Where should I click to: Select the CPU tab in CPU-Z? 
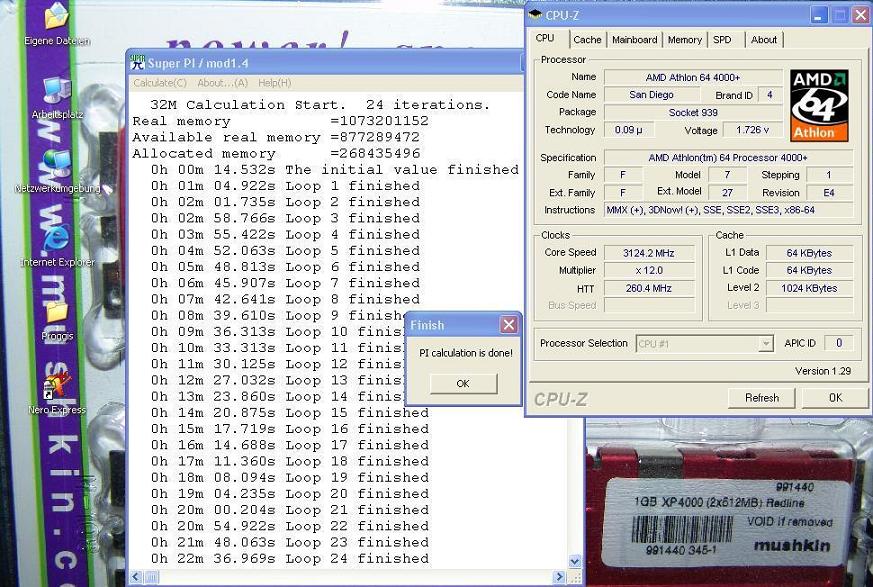(545, 38)
